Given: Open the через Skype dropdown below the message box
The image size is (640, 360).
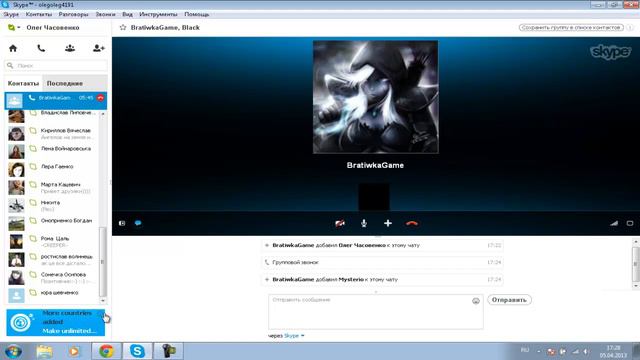Looking at the screenshot, I should pyautogui.click(x=294, y=336).
